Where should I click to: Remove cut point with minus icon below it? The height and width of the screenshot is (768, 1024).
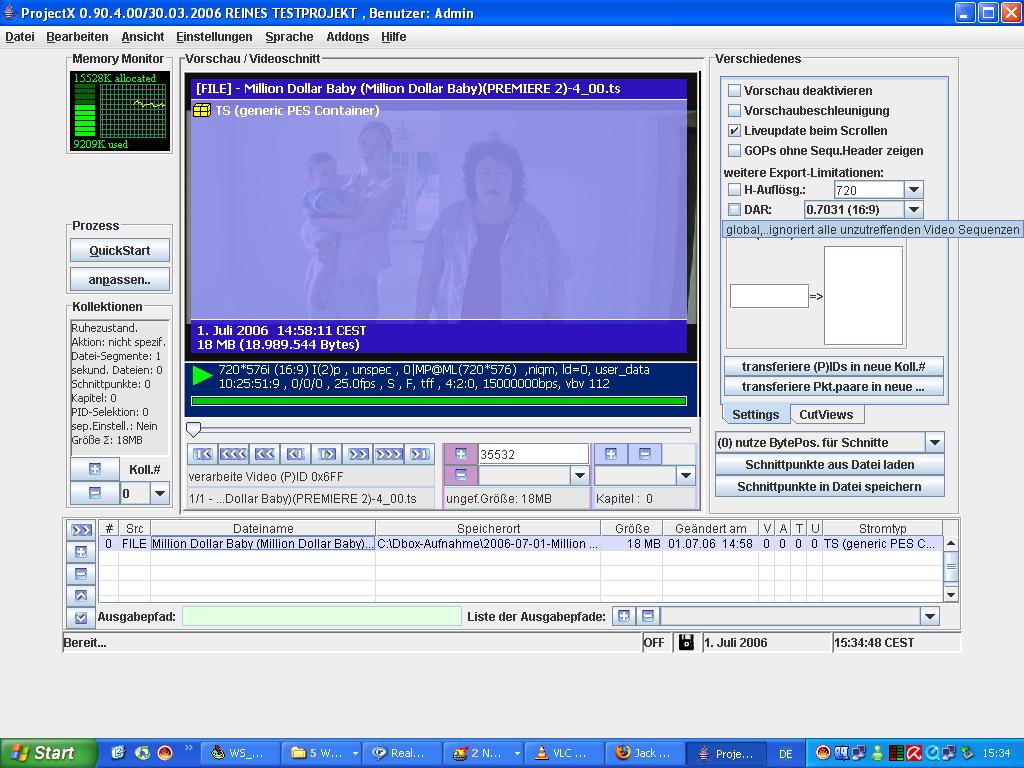(x=461, y=475)
